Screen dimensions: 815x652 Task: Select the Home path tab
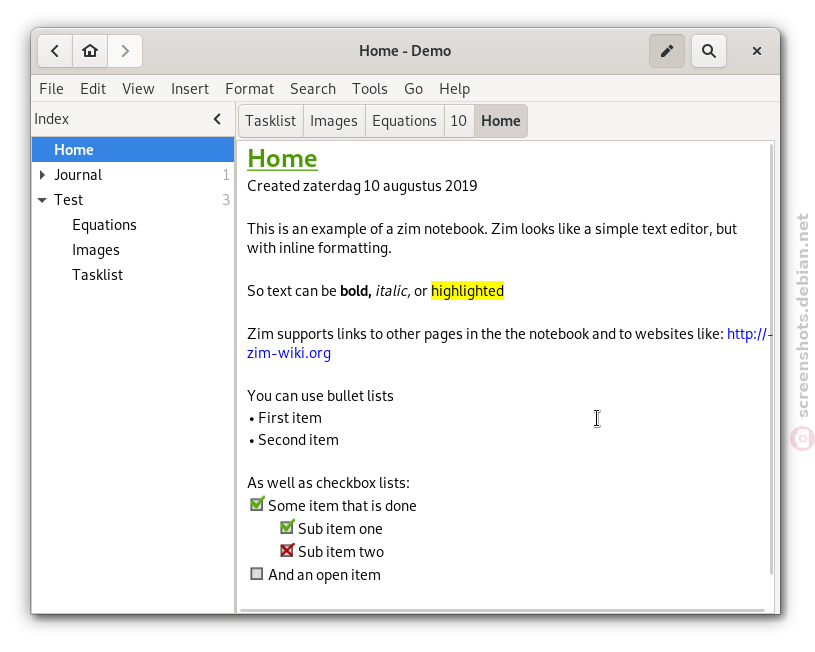501,121
